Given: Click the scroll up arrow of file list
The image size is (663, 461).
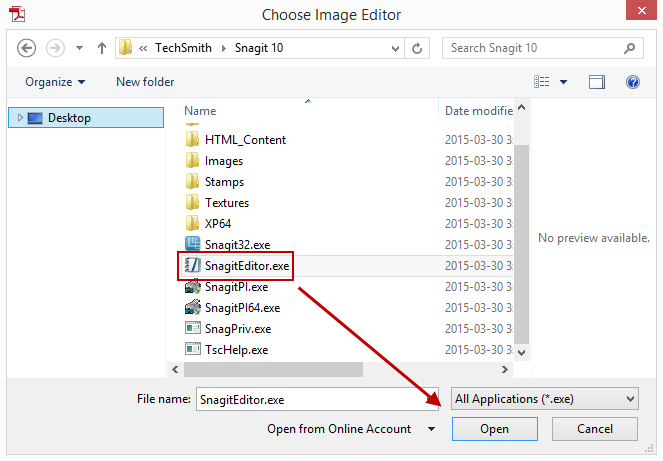Looking at the screenshot, I should point(521,108).
